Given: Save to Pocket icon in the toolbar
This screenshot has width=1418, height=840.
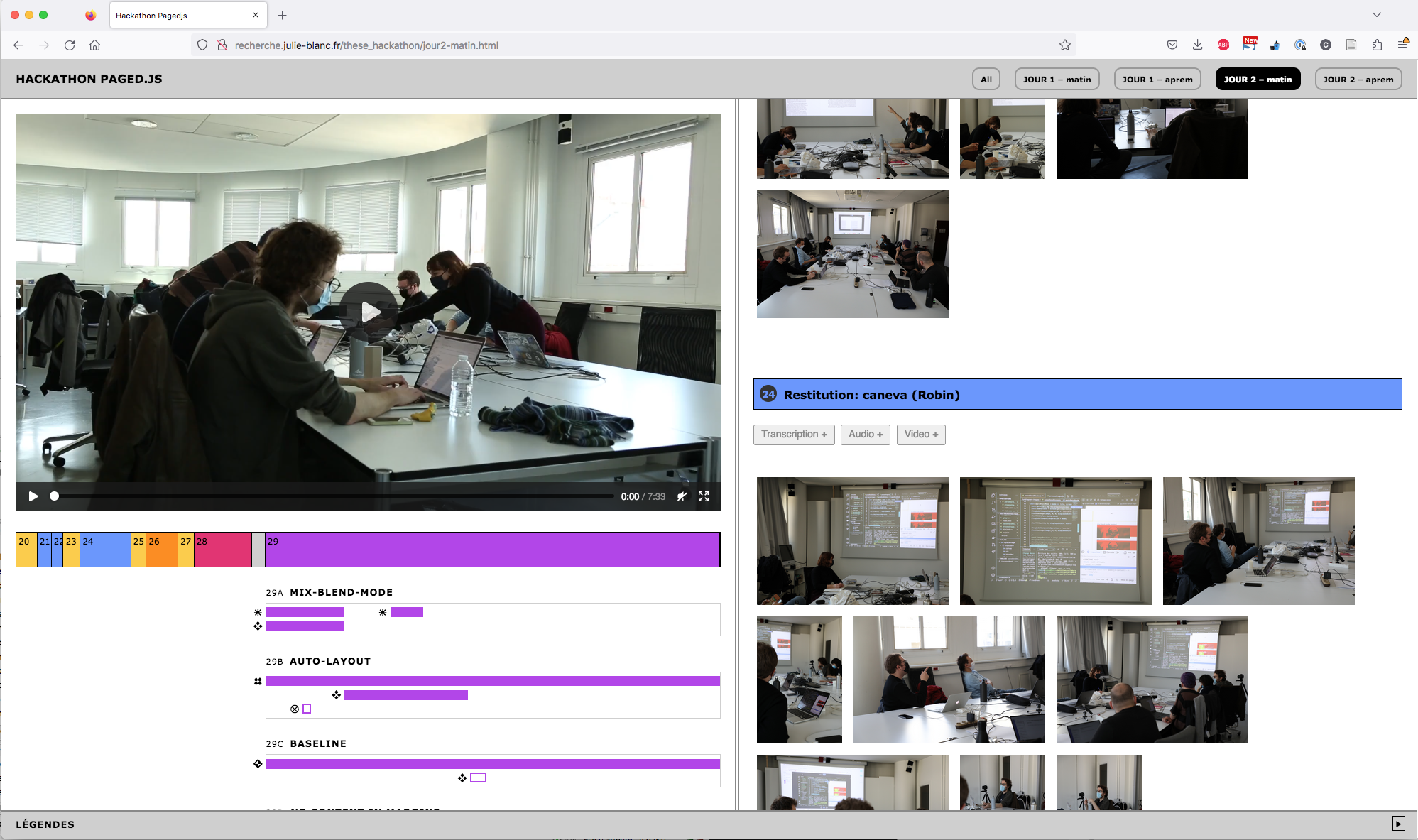Looking at the screenshot, I should tap(1172, 45).
